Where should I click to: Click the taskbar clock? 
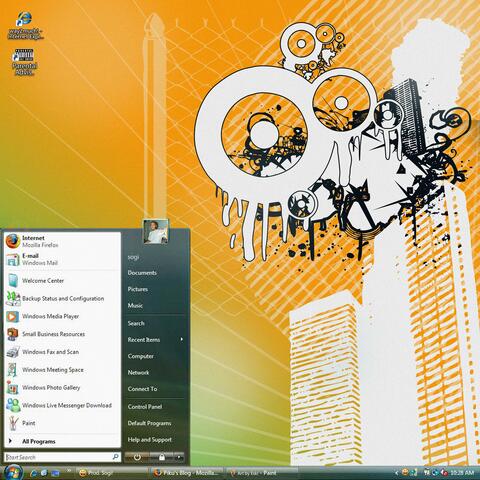tap(462, 473)
